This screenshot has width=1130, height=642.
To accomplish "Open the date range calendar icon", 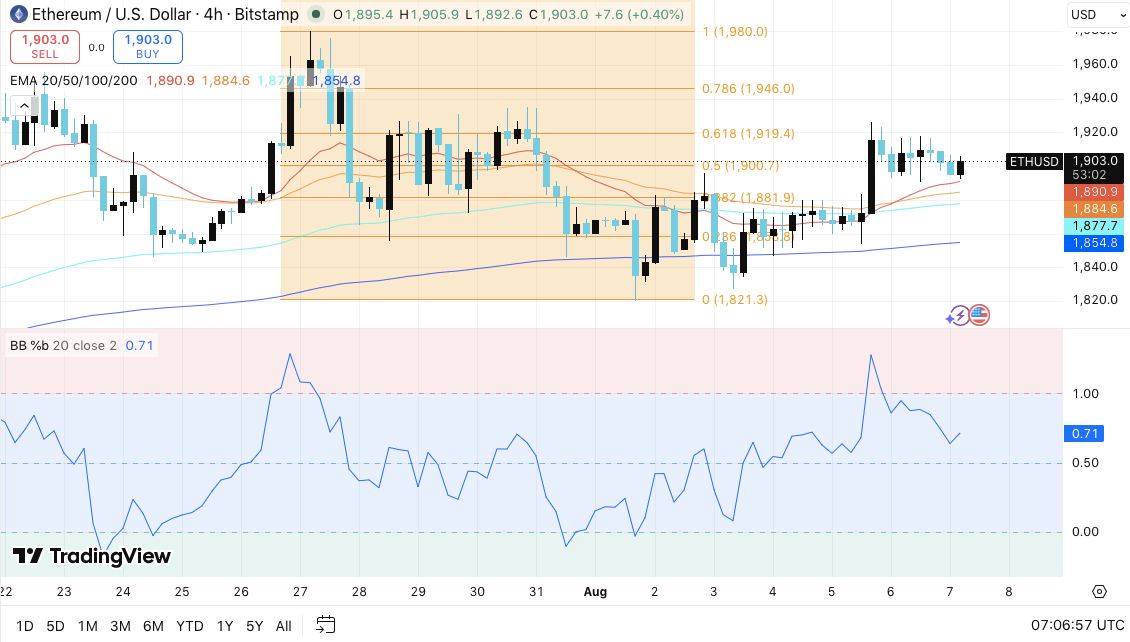I will tap(326, 625).
